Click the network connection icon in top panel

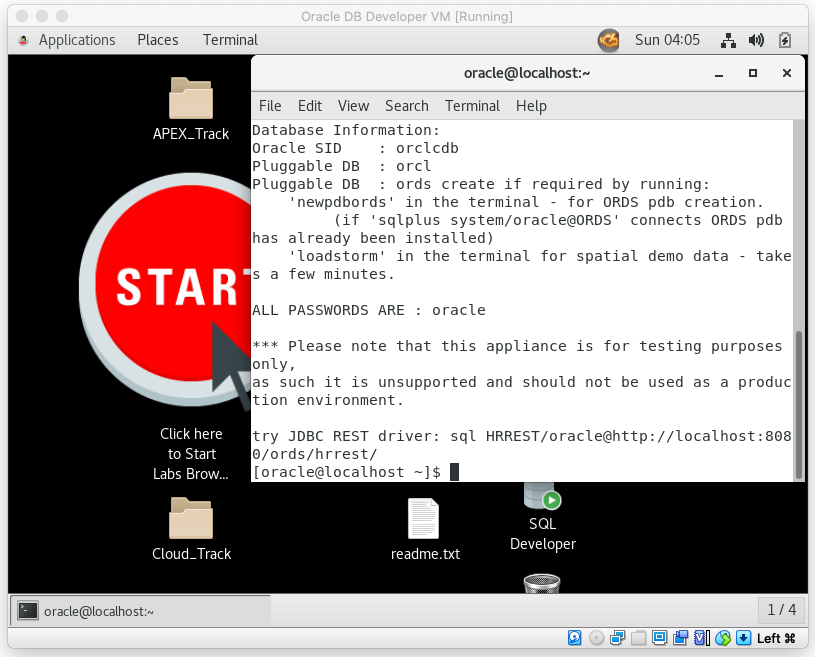[729, 40]
